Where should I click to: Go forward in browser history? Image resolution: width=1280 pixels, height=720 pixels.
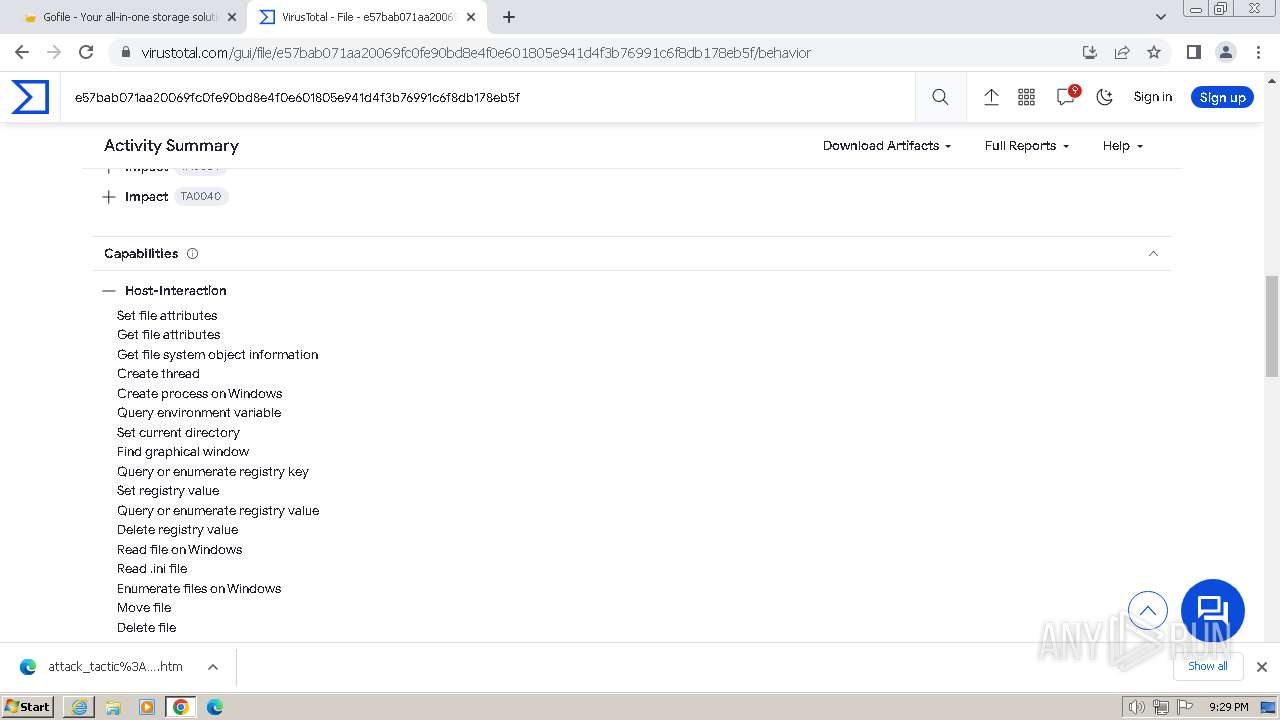[54, 52]
